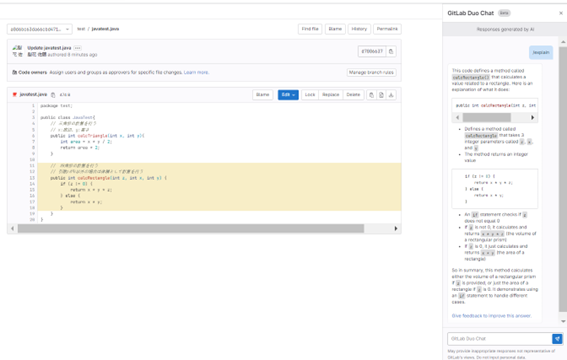This screenshot has width=567, height=360.
Task: Close the GitLab Duo Chat panel
Action: tap(561, 13)
